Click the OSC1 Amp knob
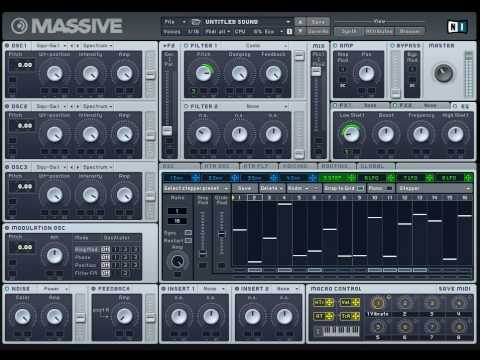Viewport: 480px width, 360px height. click(x=124, y=73)
